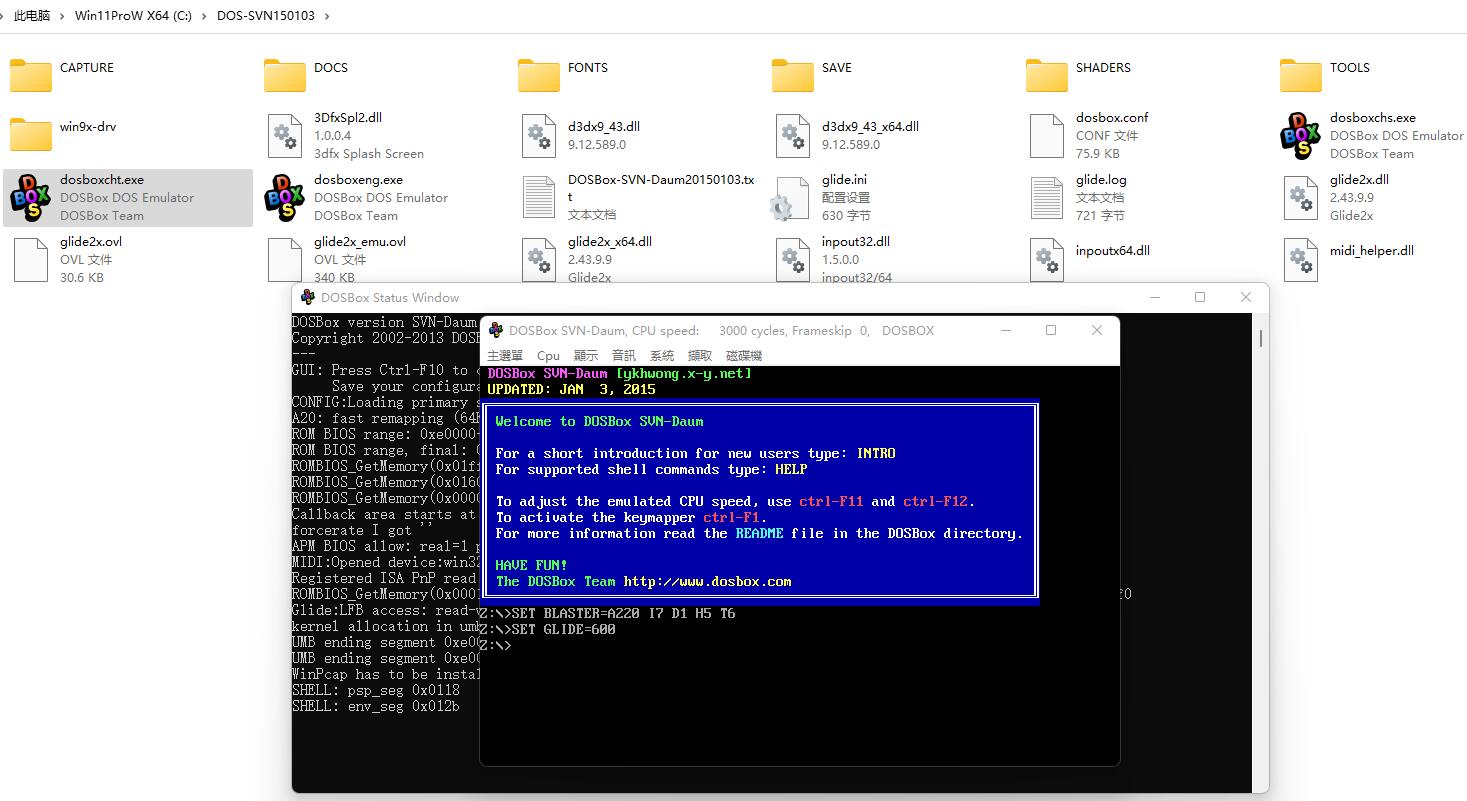Select the inpout32.dll icon
The height and width of the screenshot is (801, 1467).
(793, 259)
